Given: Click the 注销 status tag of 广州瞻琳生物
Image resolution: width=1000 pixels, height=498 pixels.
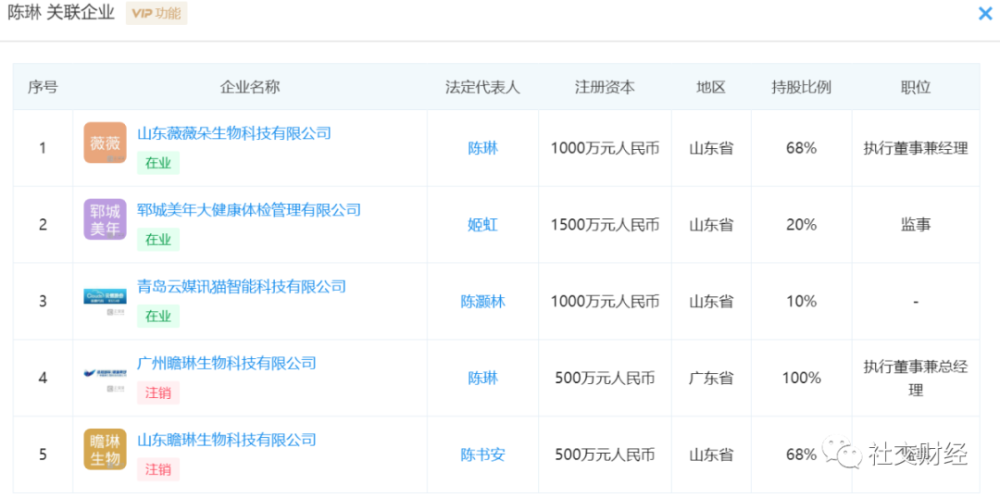Looking at the screenshot, I should [x=158, y=393].
